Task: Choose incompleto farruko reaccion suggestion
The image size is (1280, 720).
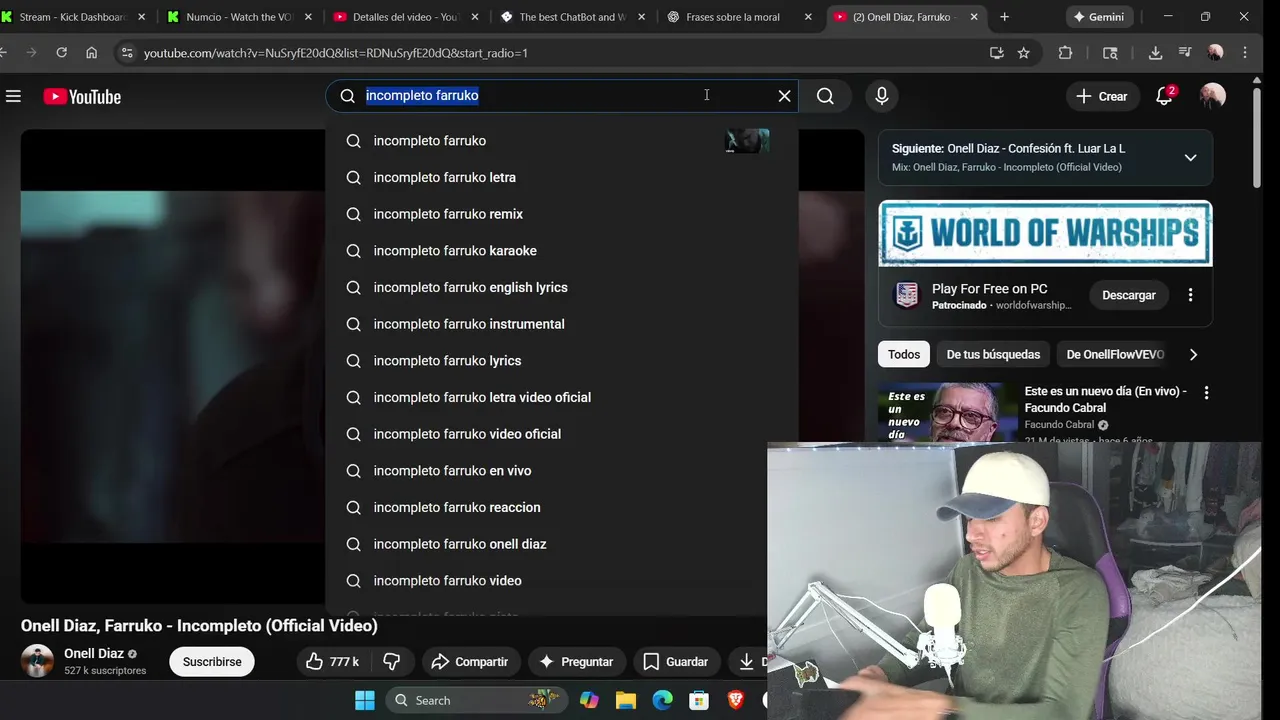Action: point(562,507)
